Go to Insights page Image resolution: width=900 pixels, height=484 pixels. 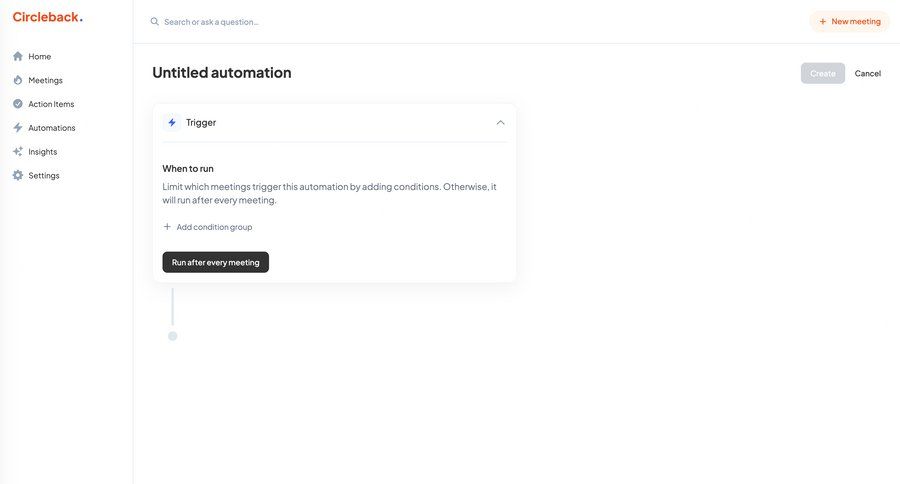tap(42, 152)
